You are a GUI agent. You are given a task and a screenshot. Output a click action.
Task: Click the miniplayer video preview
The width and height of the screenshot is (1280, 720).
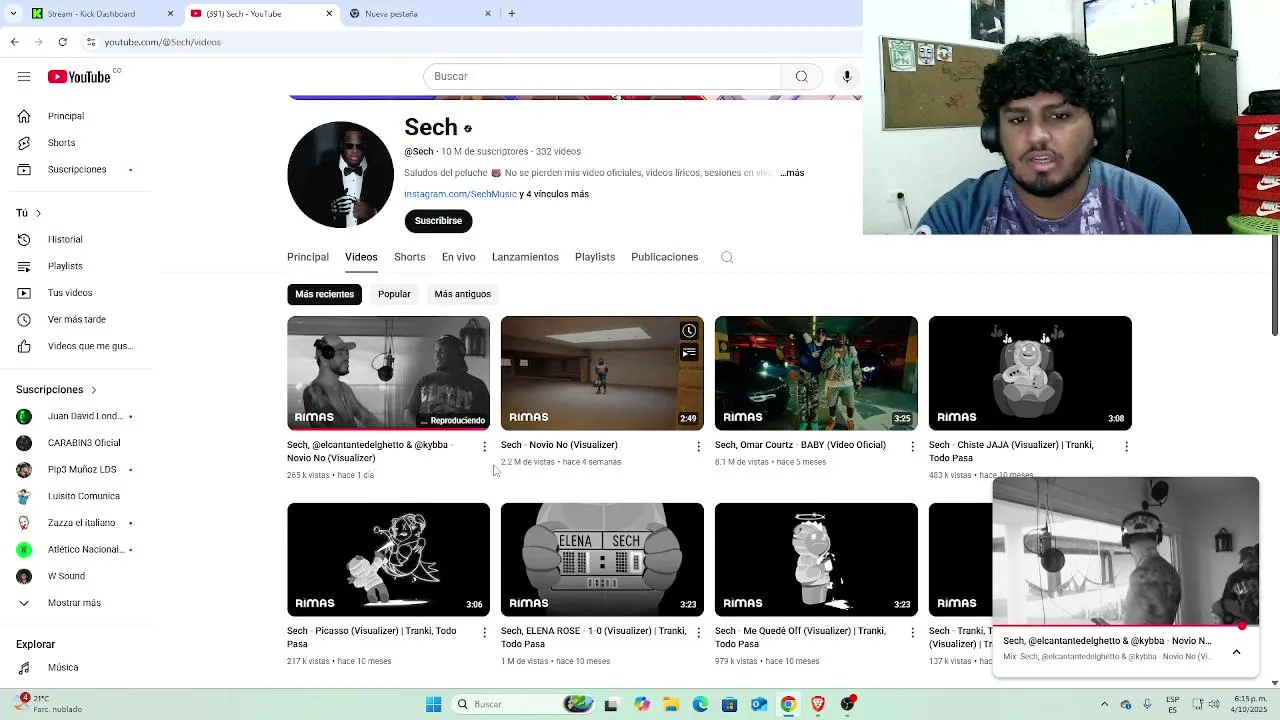pyautogui.click(x=1126, y=551)
